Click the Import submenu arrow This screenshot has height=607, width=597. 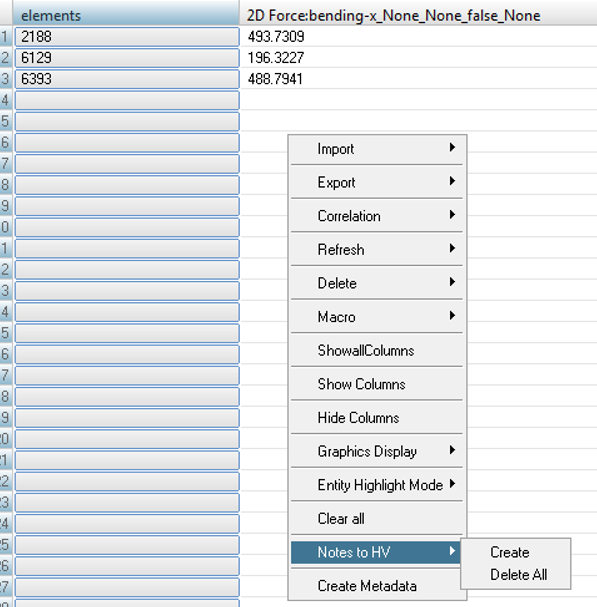click(452, 147)
